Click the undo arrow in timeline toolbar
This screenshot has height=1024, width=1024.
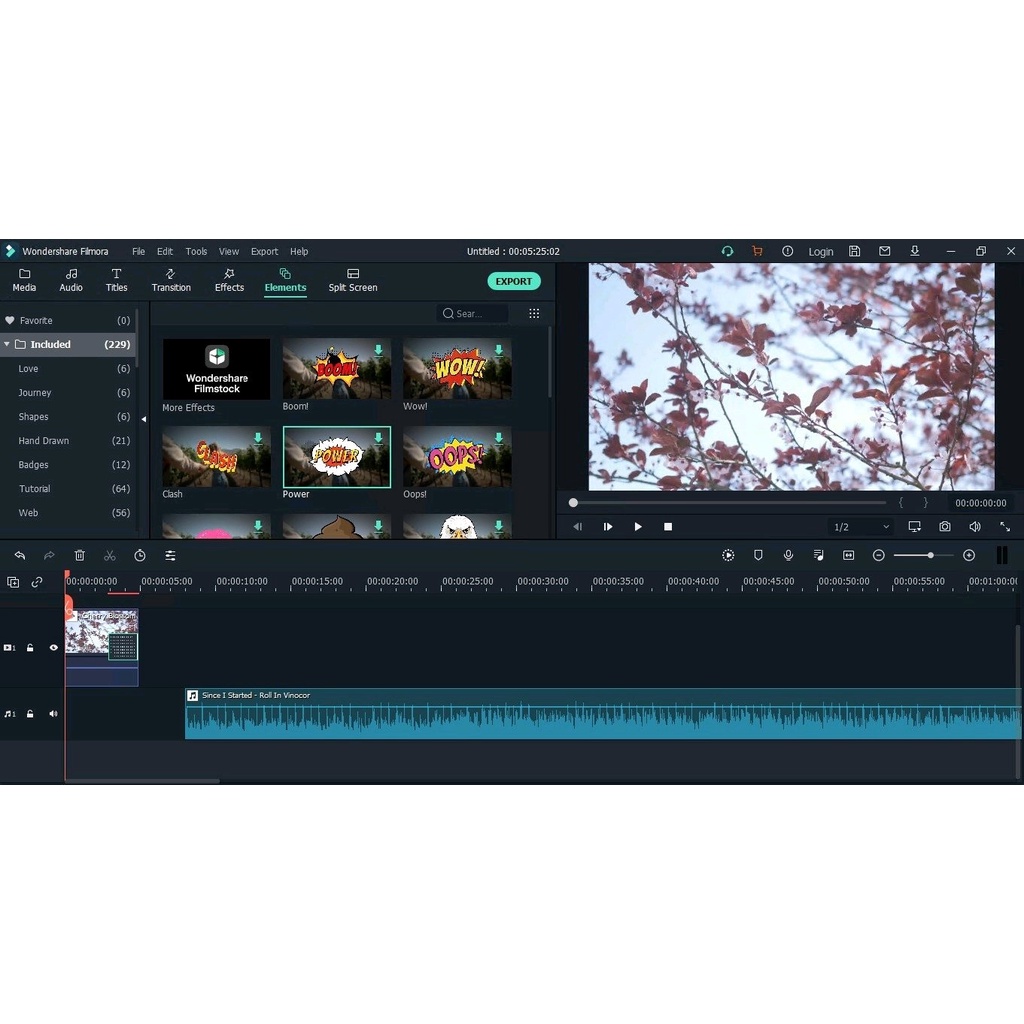tap(19, 555)
